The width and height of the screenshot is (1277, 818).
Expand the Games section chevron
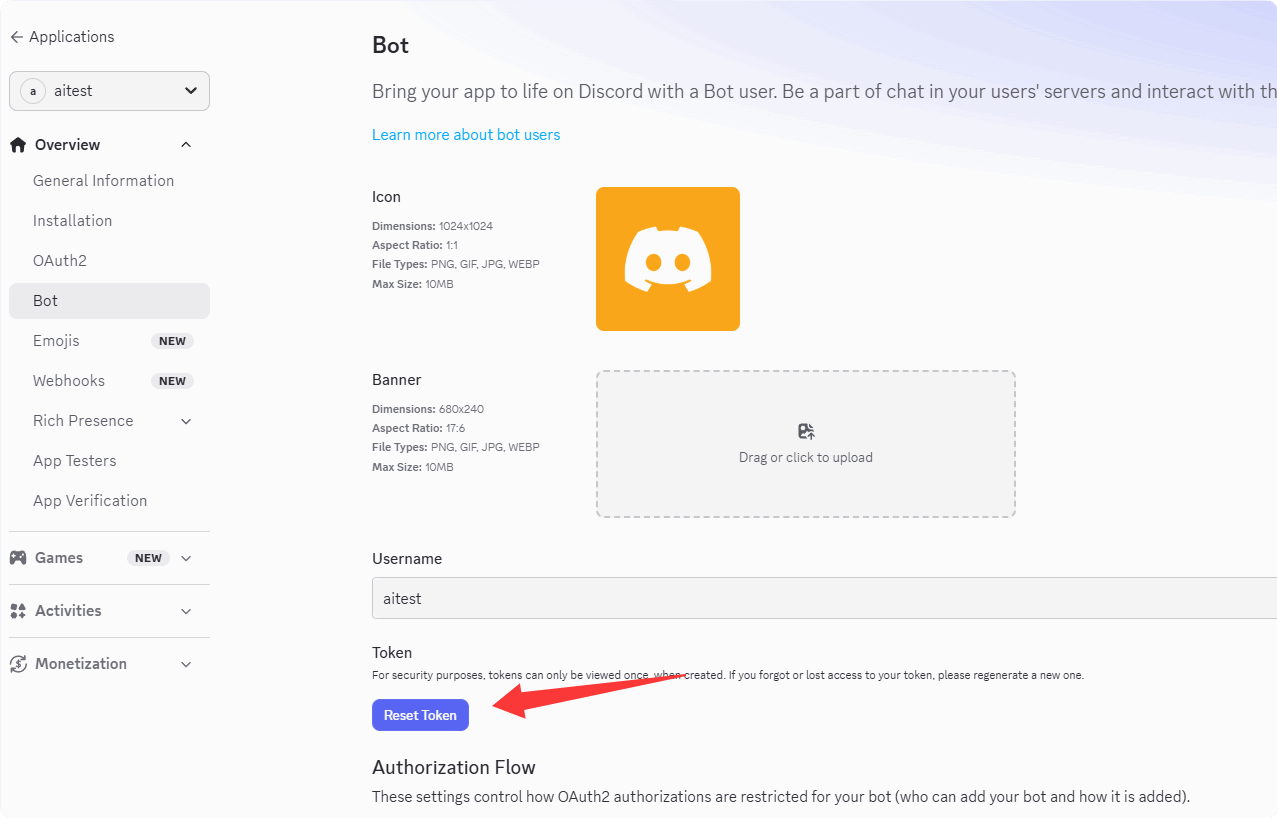[186, 558]
